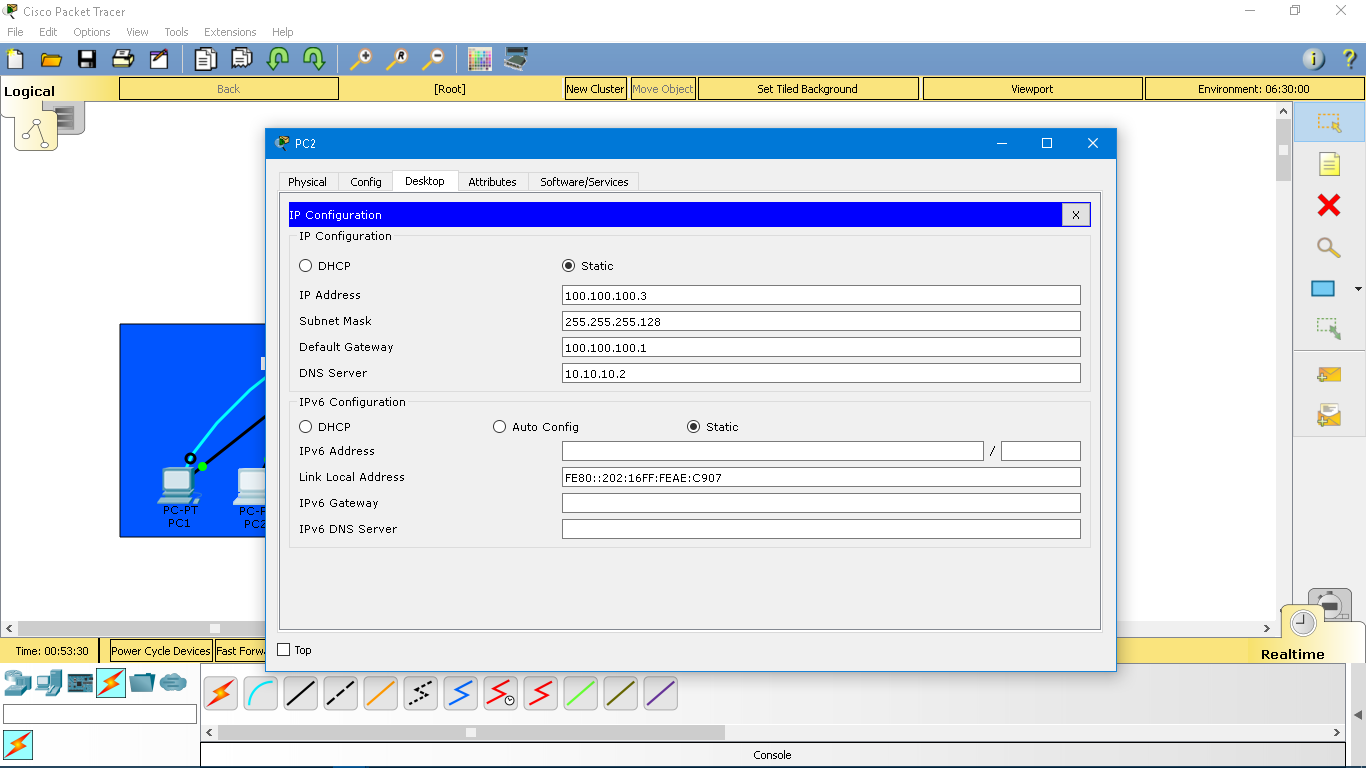Select the Network Devices category icon

click(18, 683)
